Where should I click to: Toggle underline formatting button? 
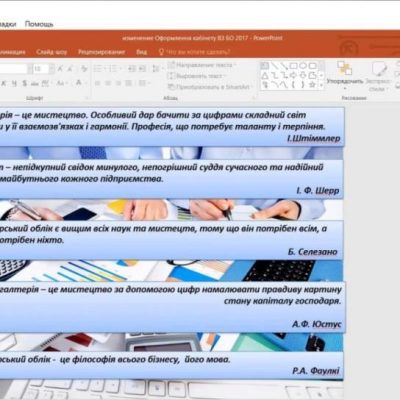14,83
